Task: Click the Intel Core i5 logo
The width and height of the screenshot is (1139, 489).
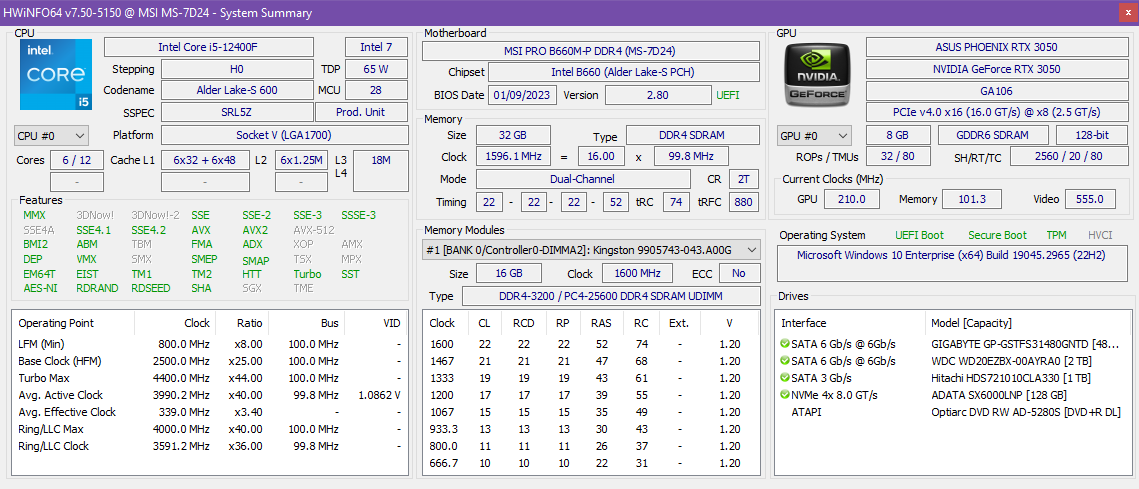Action: [56, 74]
